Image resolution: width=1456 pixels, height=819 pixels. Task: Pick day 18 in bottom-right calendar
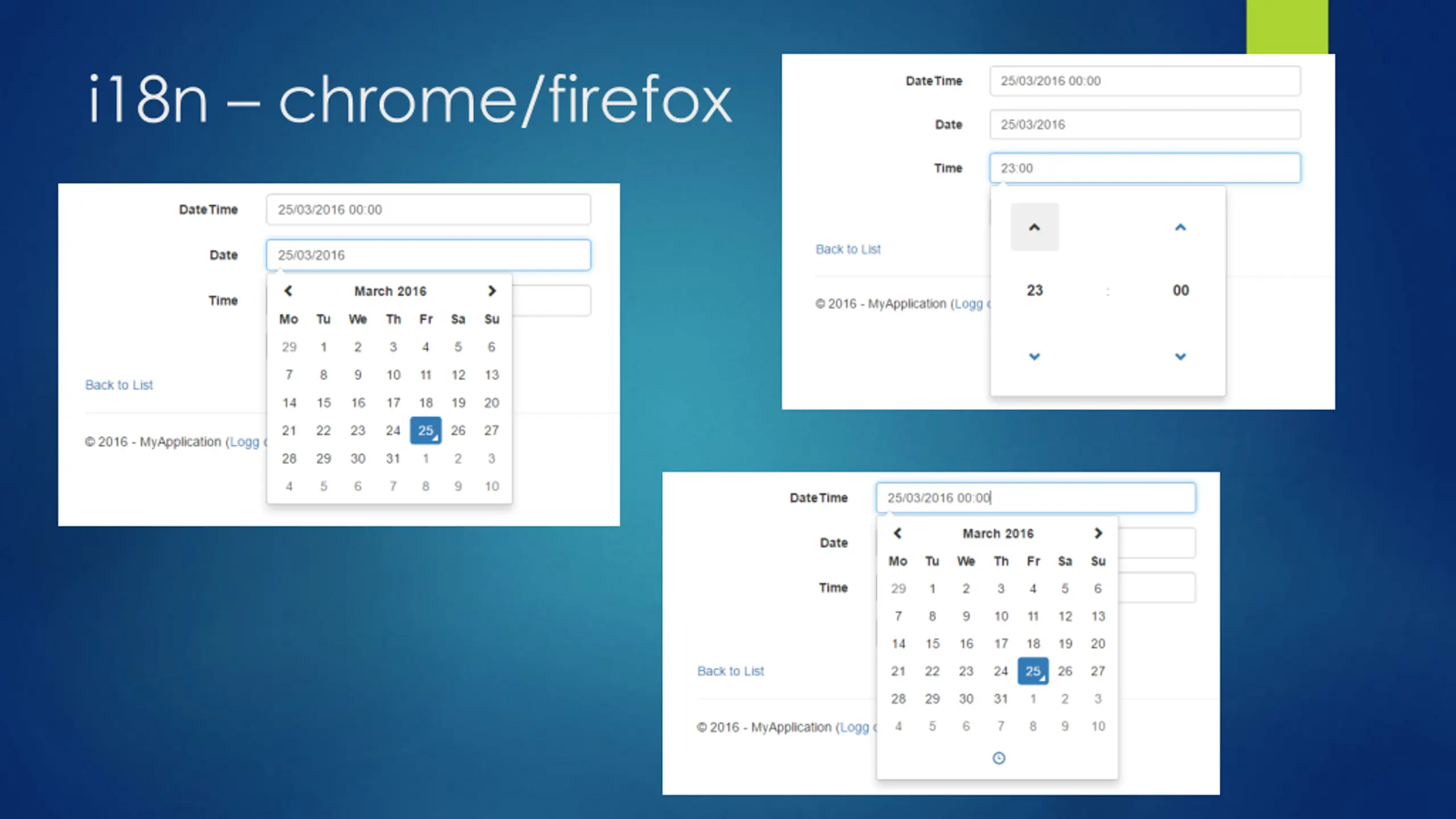[1033, 643]
